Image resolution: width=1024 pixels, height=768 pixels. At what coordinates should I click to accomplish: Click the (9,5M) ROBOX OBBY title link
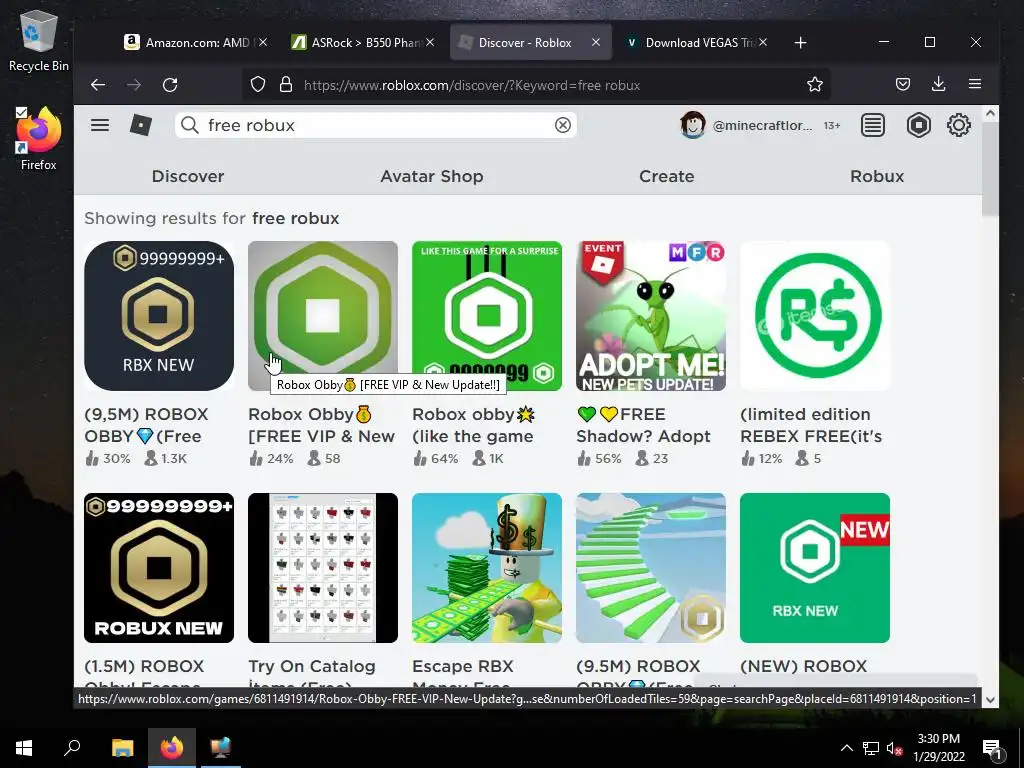click(147, 425)
